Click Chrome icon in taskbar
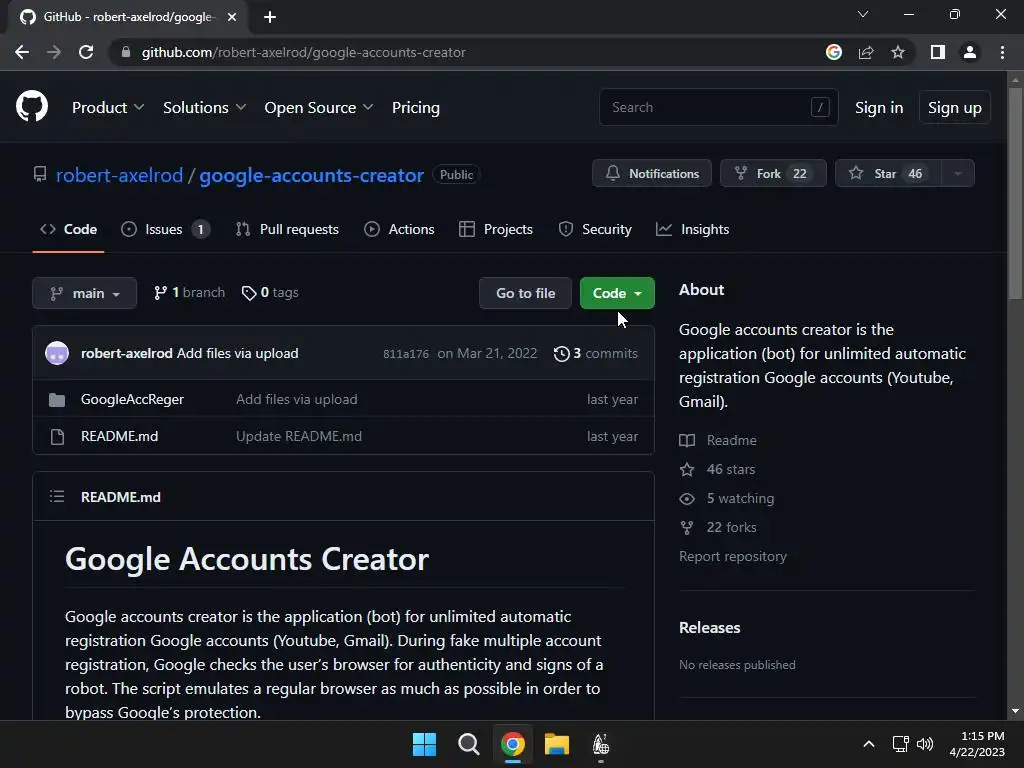The image size is (1024, 768). 513,744
